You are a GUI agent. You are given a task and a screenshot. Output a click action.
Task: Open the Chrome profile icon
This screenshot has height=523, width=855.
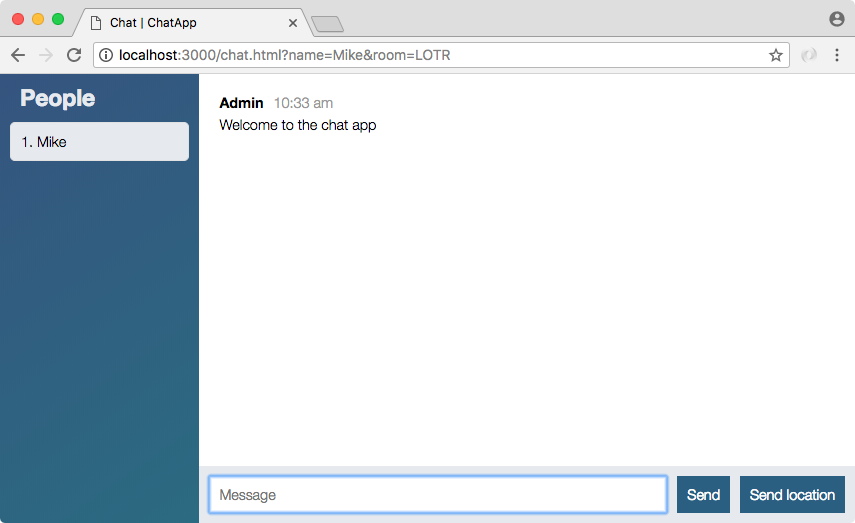(837, 19)
